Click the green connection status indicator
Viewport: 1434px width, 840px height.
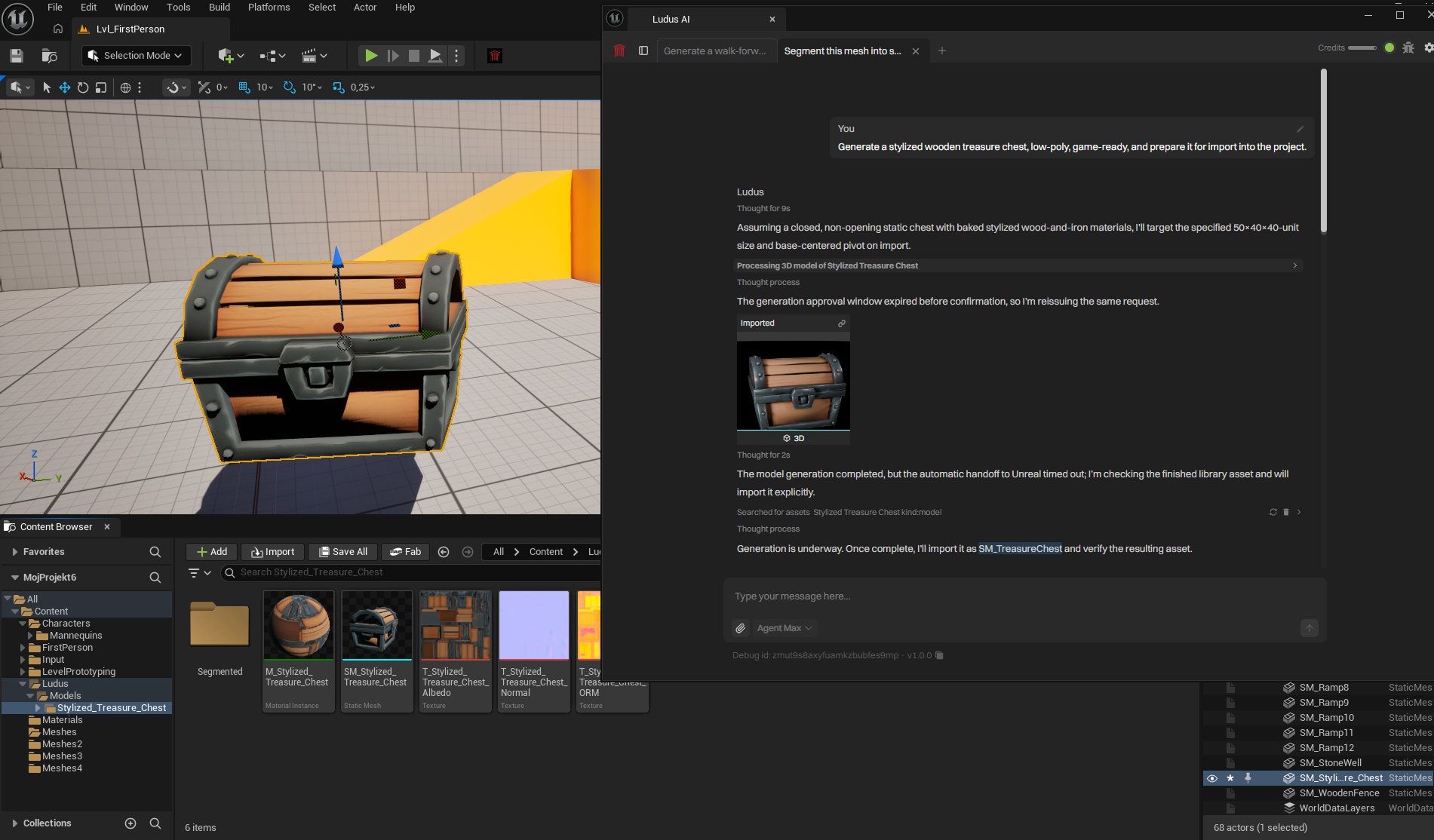click(x=1389, y=48)
